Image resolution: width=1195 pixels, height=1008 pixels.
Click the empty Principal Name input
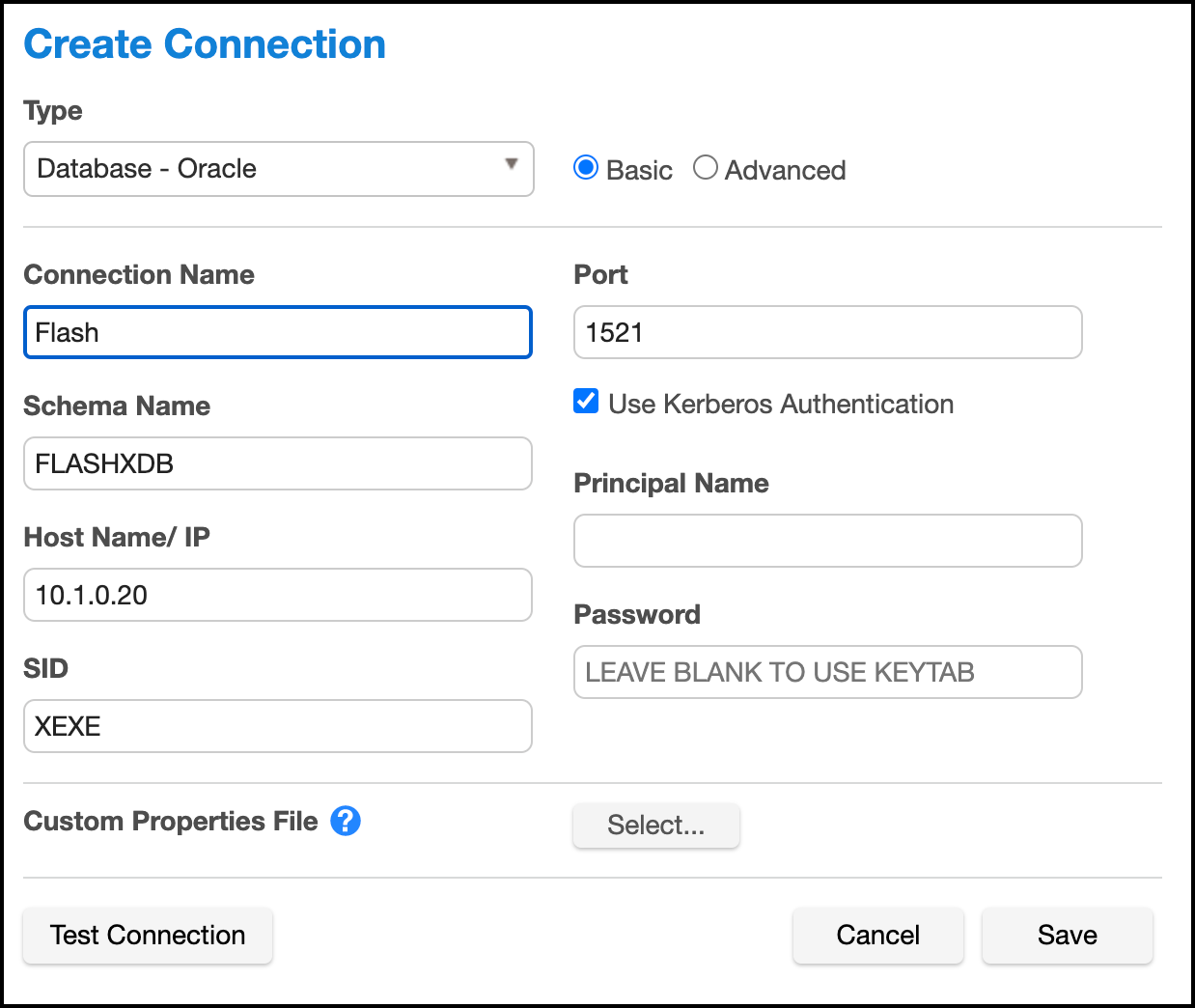pos(827,541)
